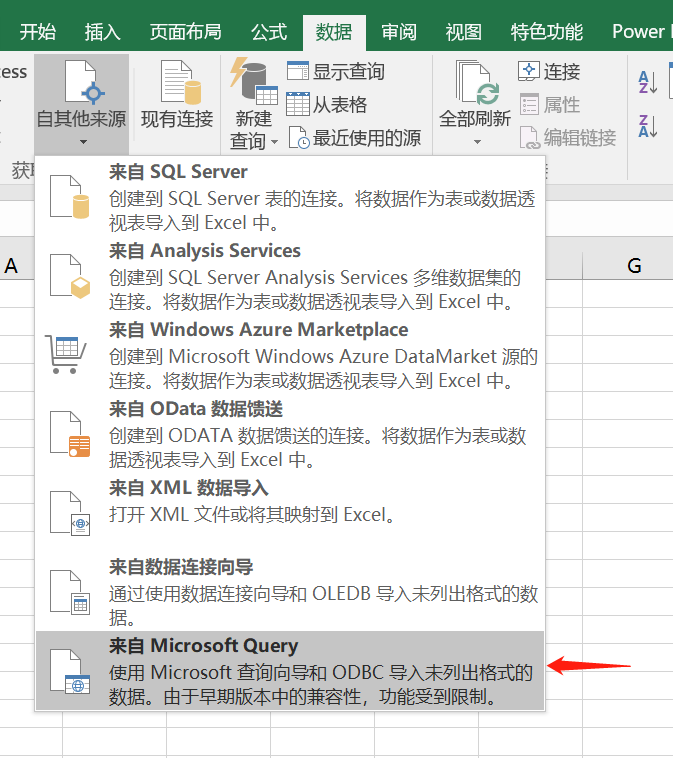Expand the 新建查询 dropdown
The width and height of the screenshot is (673, 758).
click(274, 142)
